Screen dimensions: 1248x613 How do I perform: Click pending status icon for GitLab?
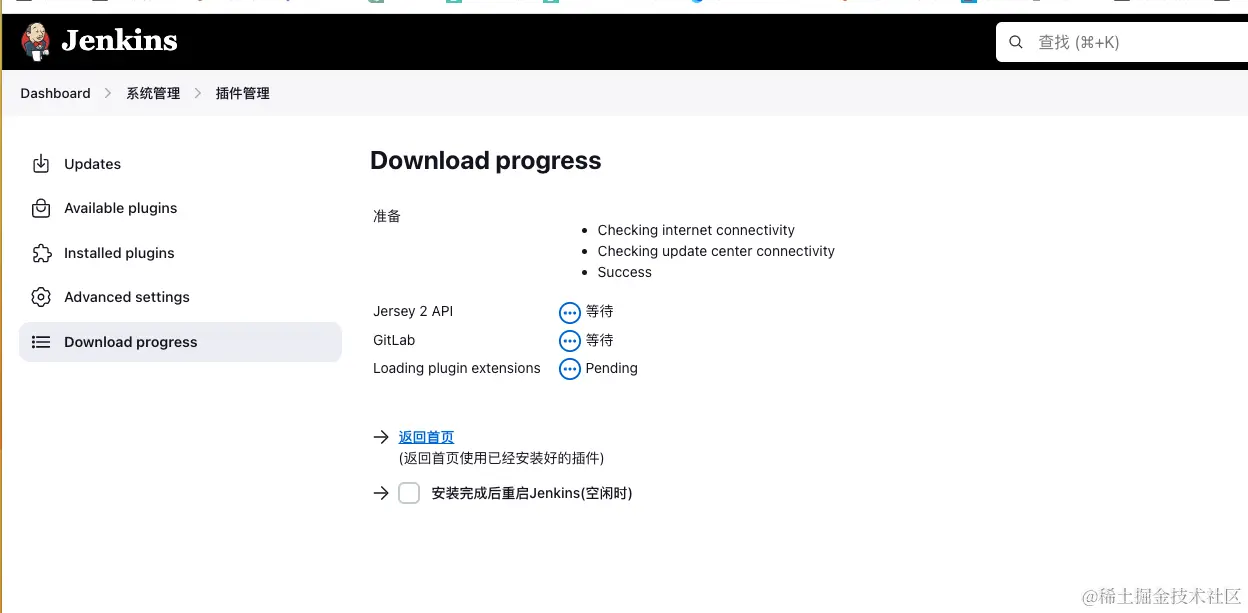(x=570, y=341)
